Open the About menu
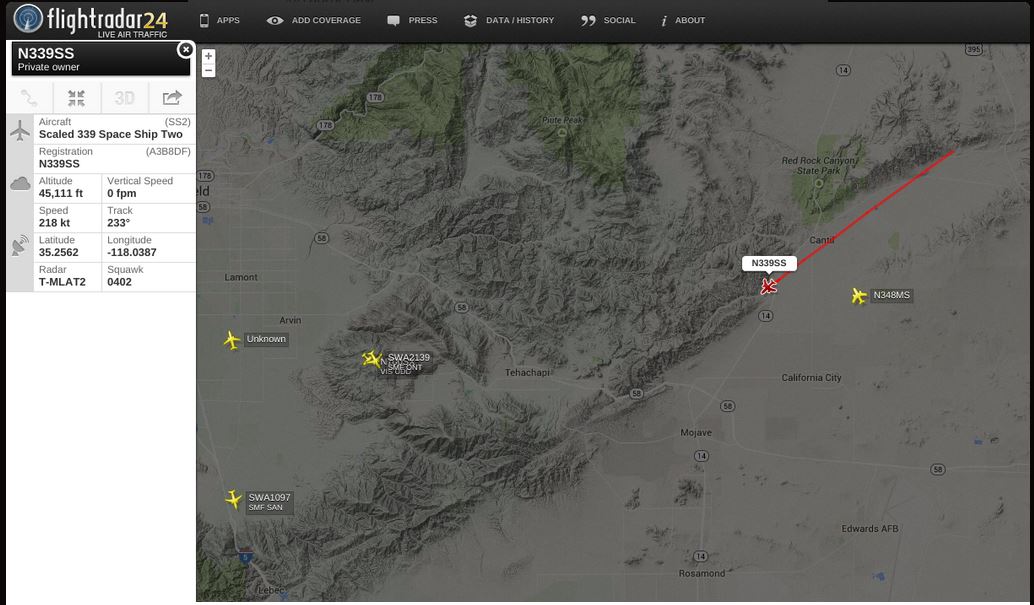Viewport: 1034px width, 605px height. (x=683, y=20)
